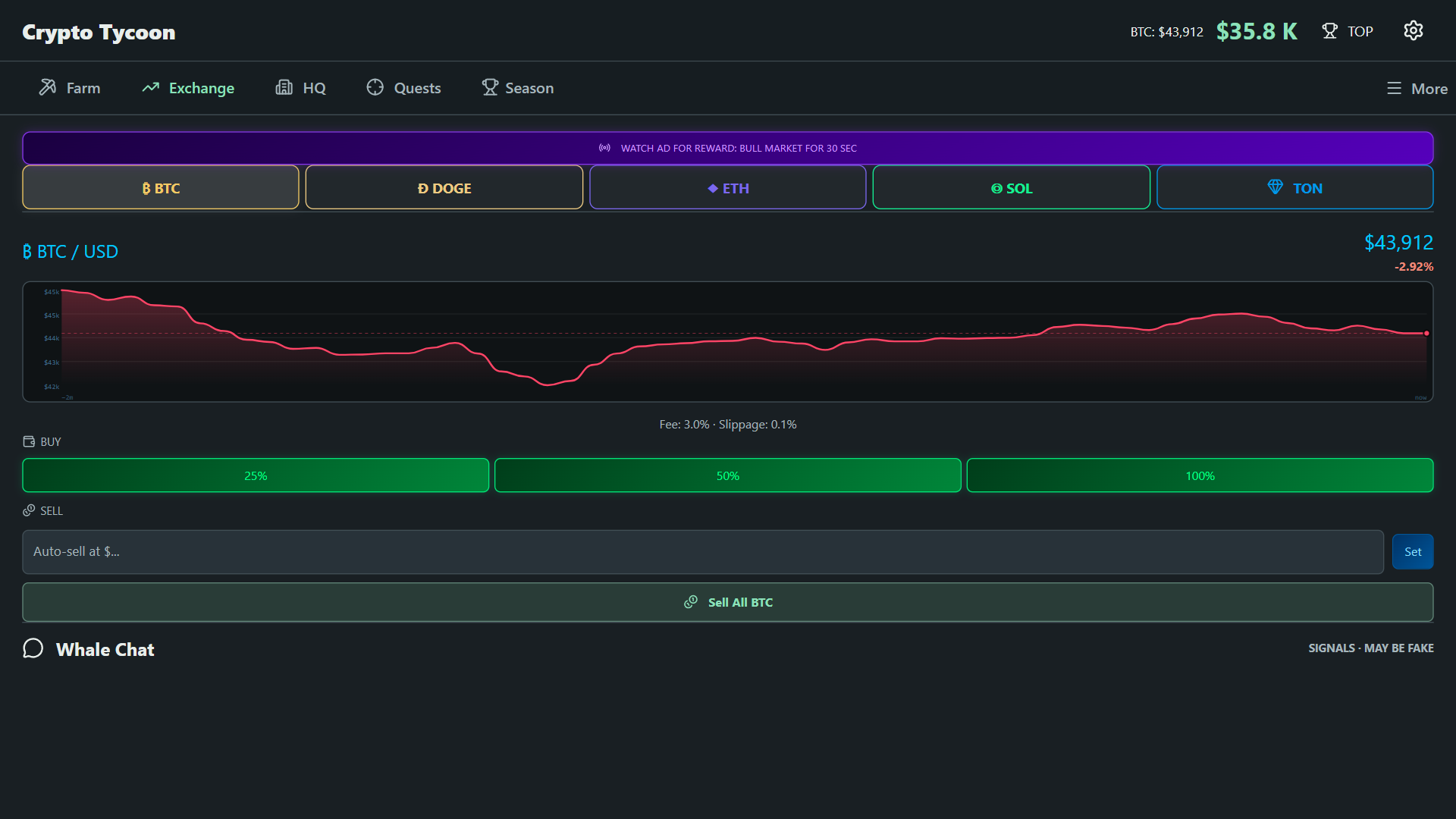The height and width of the screenshot is (819, 1456).
Task: Select the SOL coin tab
Action: coord(1012,187)
